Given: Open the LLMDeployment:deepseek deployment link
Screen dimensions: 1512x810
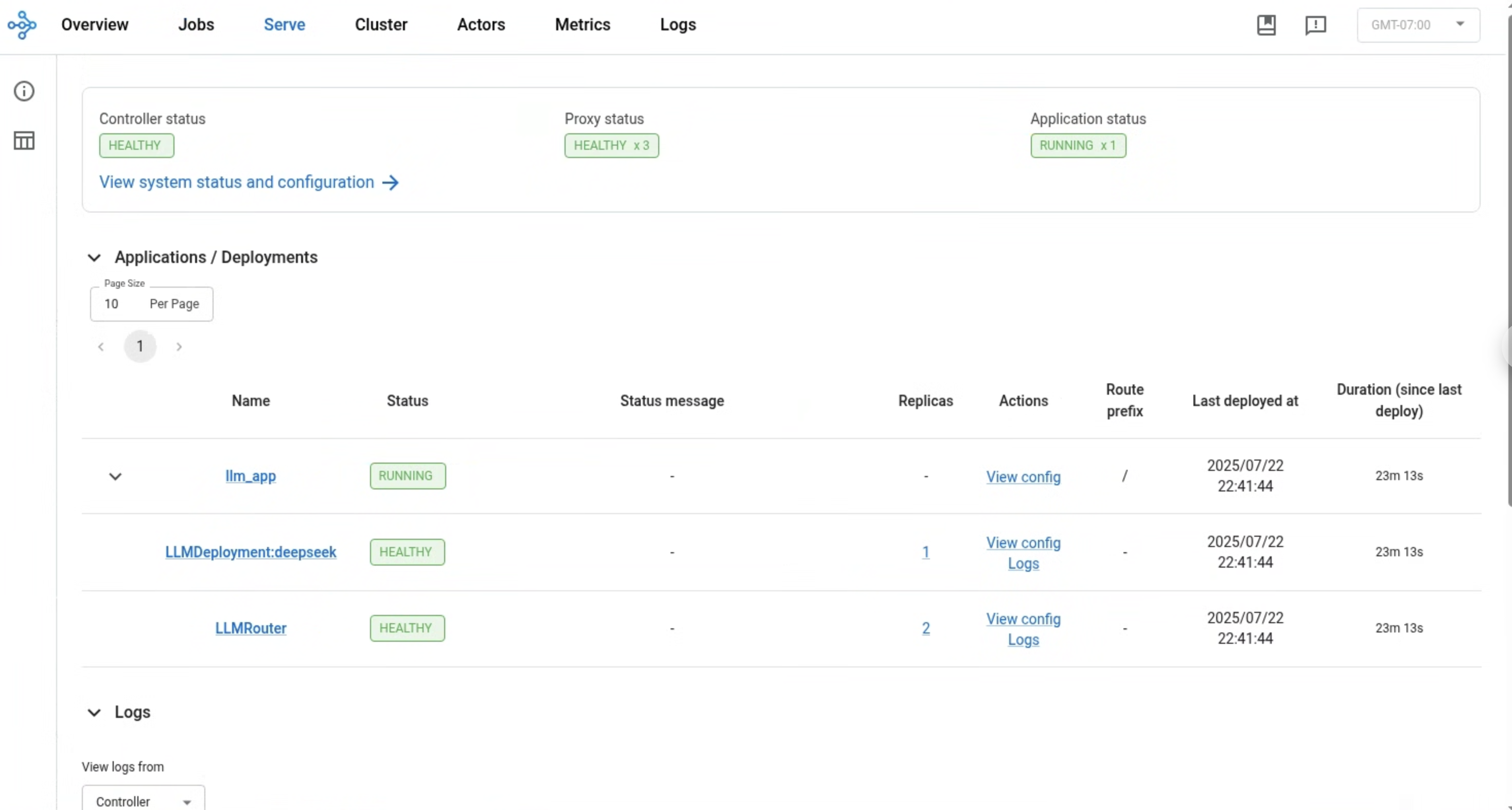Looking at the screenshot, I should (x=251, y=552).
